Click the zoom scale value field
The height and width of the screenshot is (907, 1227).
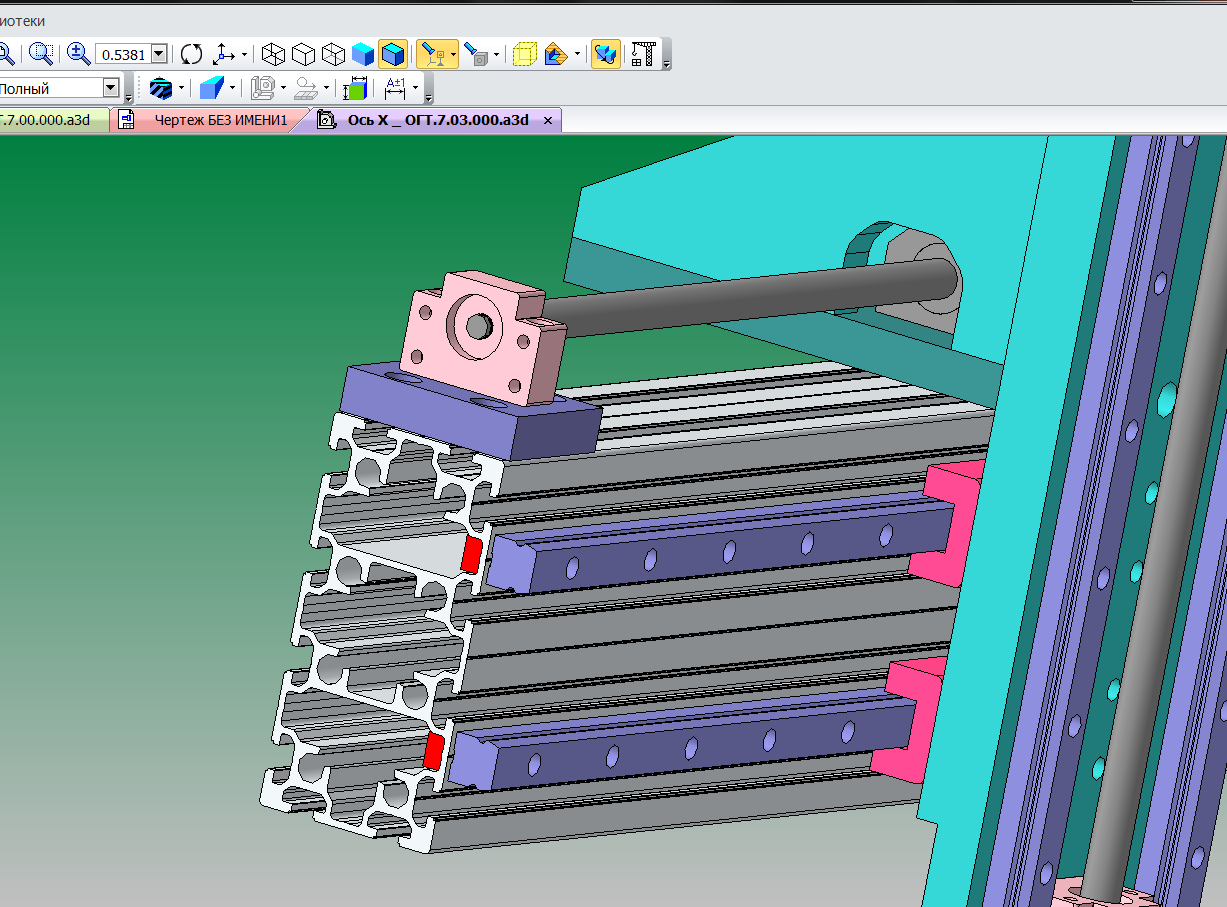[122, 54]
